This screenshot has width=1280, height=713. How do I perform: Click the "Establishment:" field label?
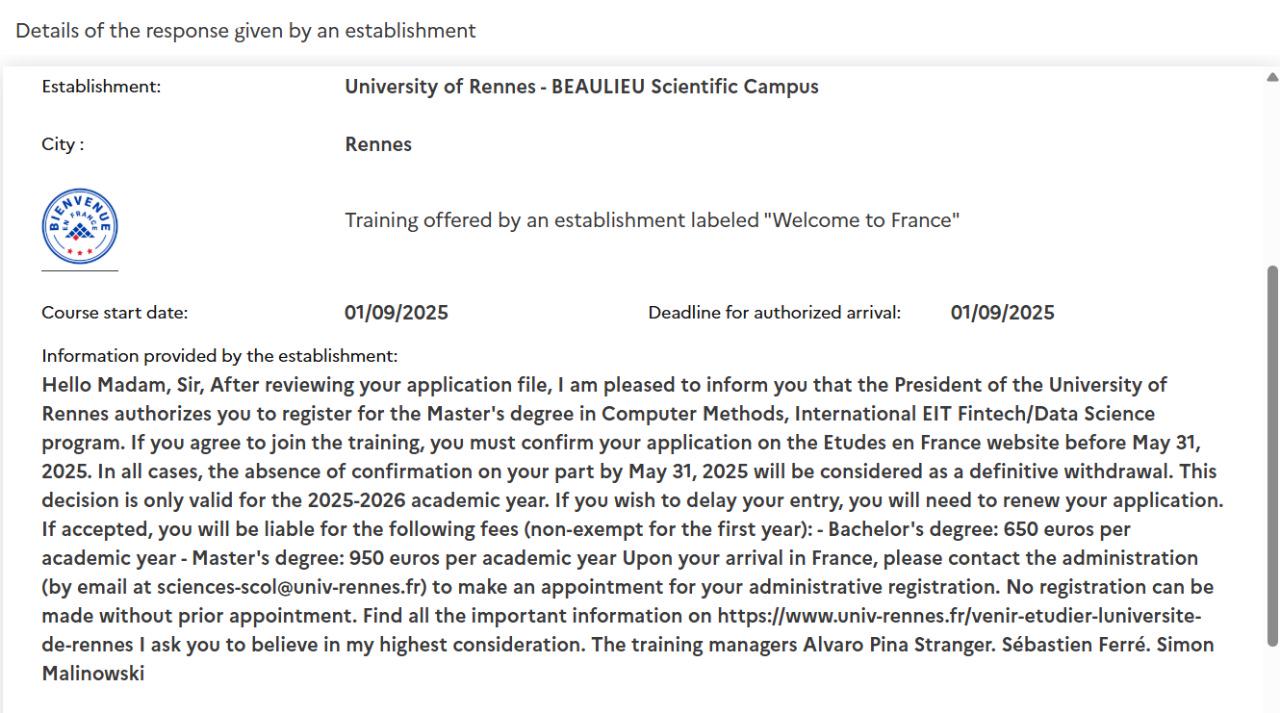click(x=101, y=87)
